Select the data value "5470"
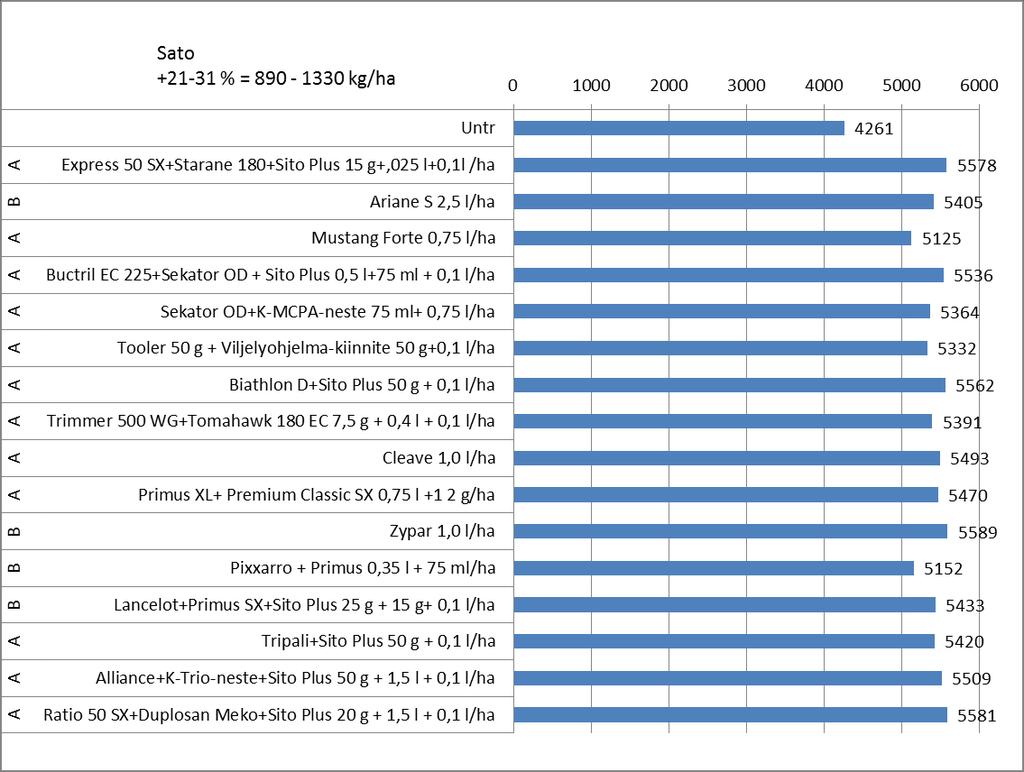The height and width of the screenshot is (772, 1024). (x=968, y=496)
